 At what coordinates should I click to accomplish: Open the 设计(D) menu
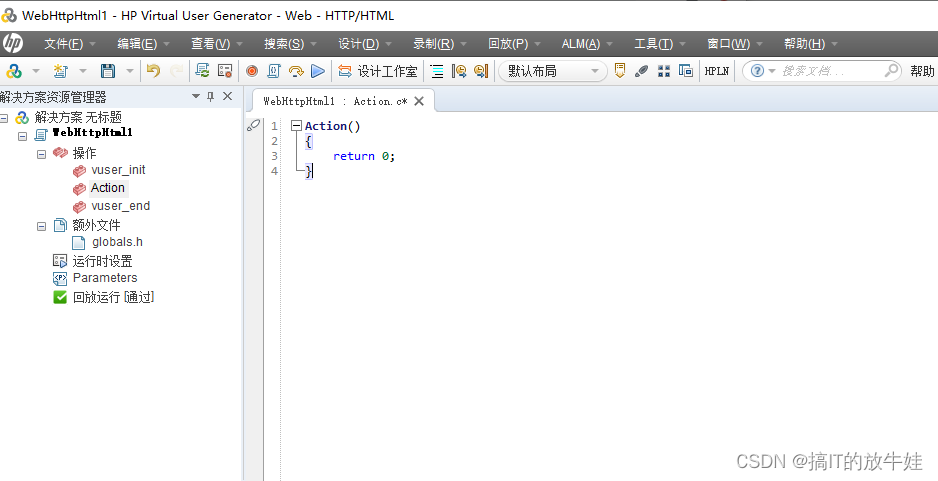pos(364,44)
